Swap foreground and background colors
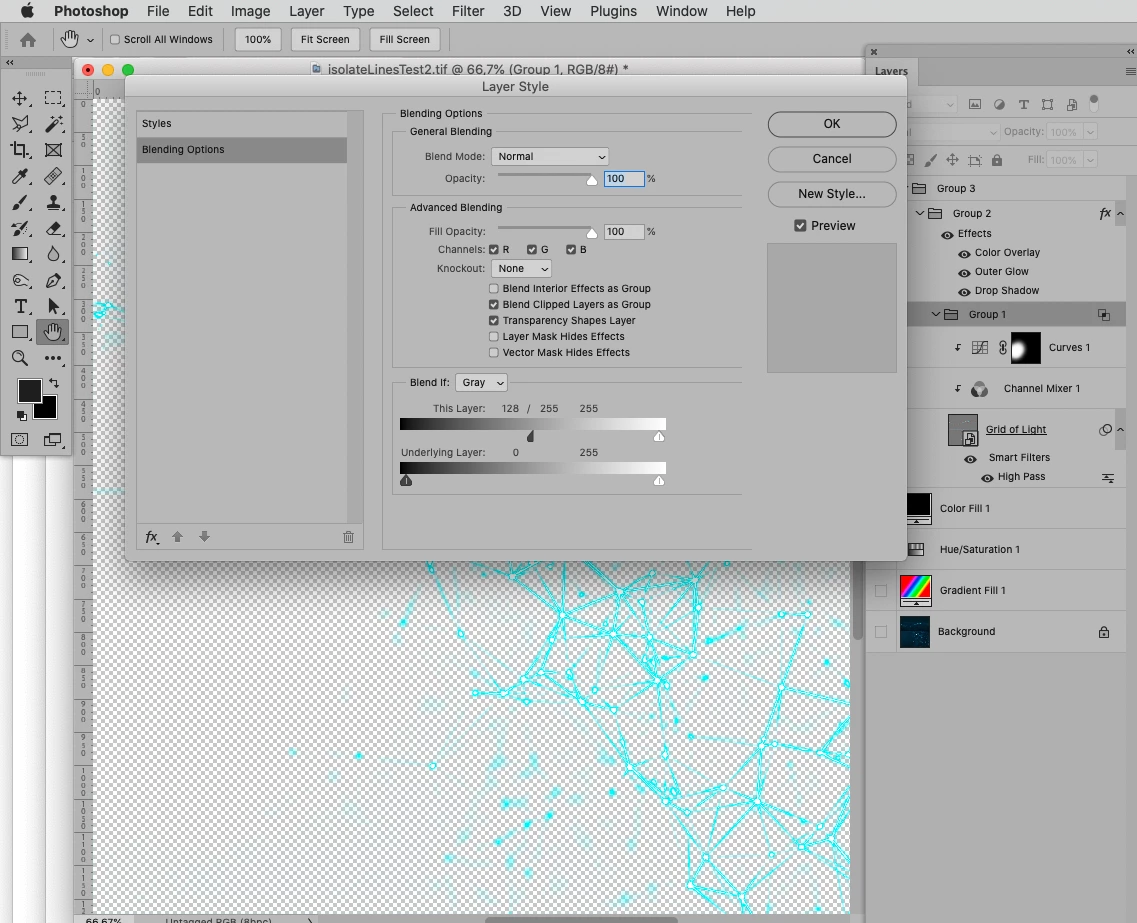Image resolution: width=1137 pixels, height=923 pixels. (54, 383)
